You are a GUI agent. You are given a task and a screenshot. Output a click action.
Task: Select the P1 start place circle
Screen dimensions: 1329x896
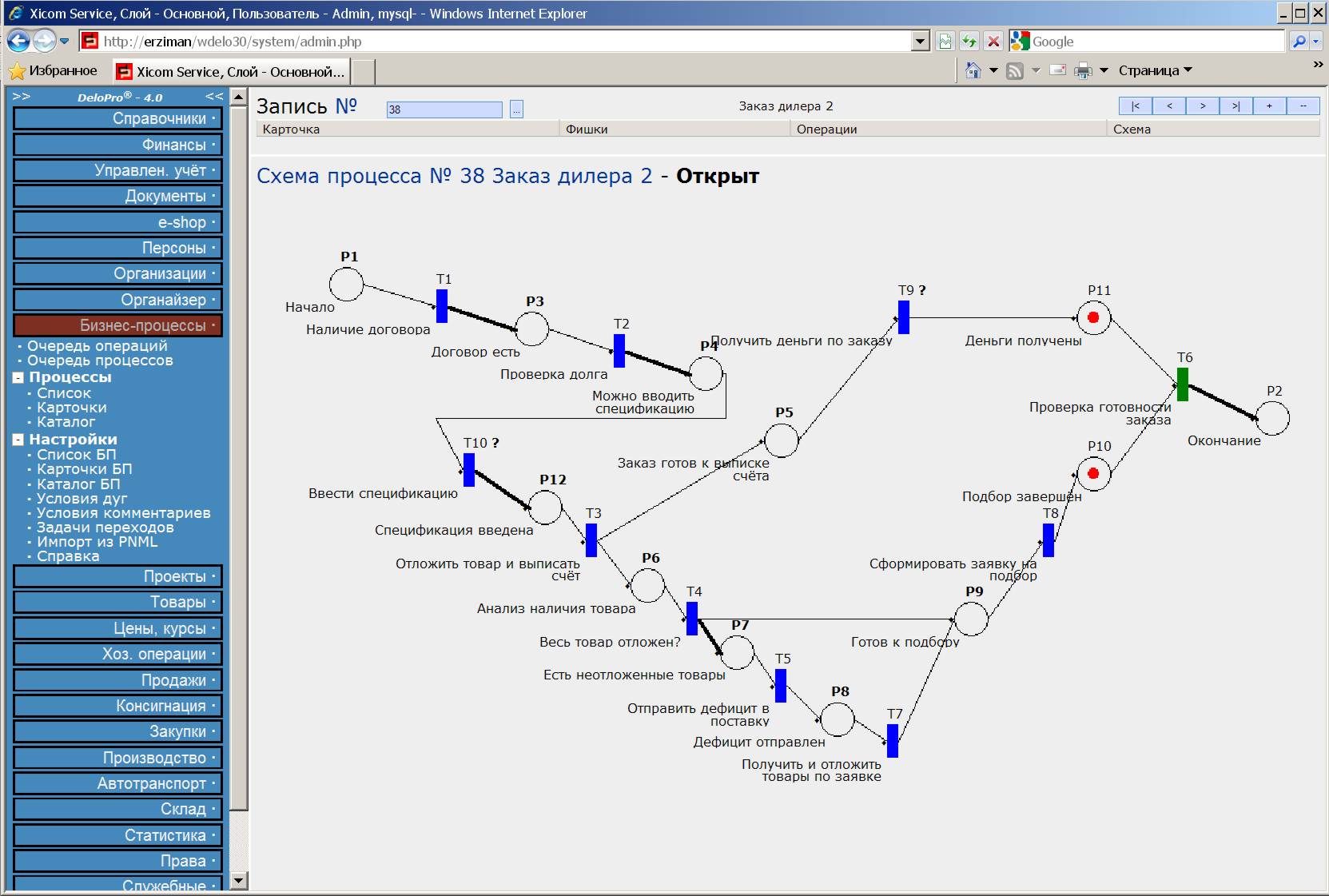347,284
